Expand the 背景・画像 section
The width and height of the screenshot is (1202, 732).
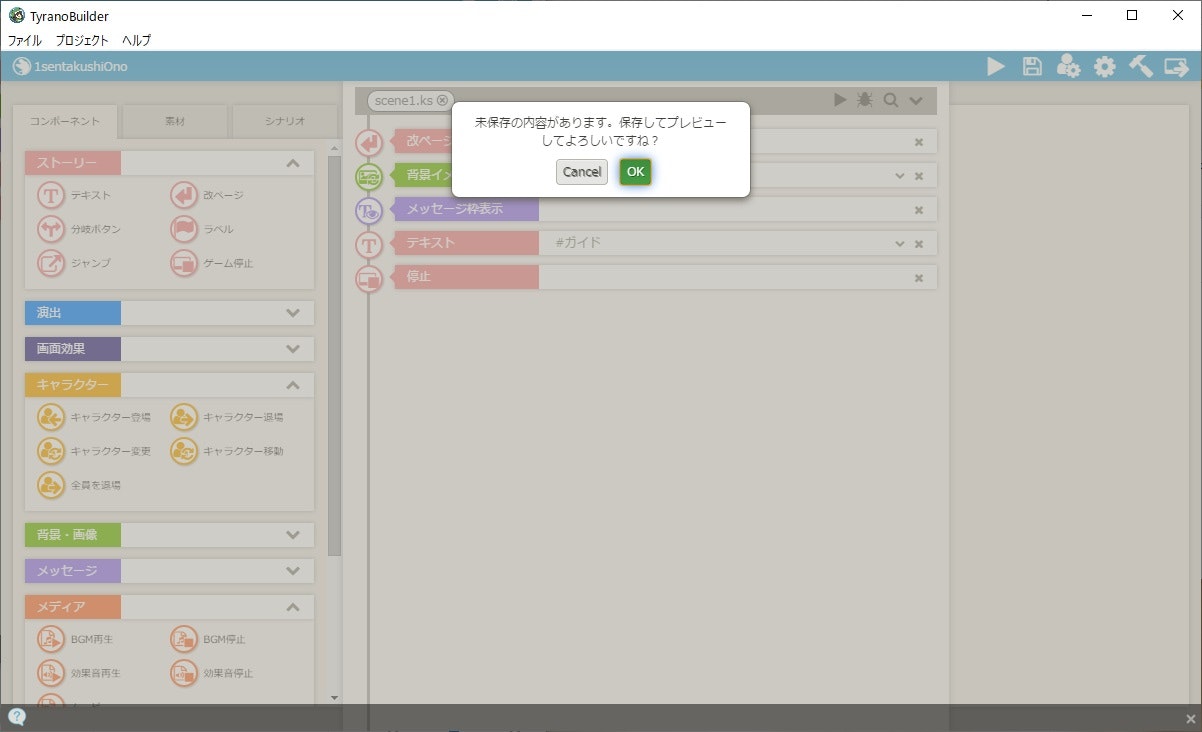[x=293, y=535]
